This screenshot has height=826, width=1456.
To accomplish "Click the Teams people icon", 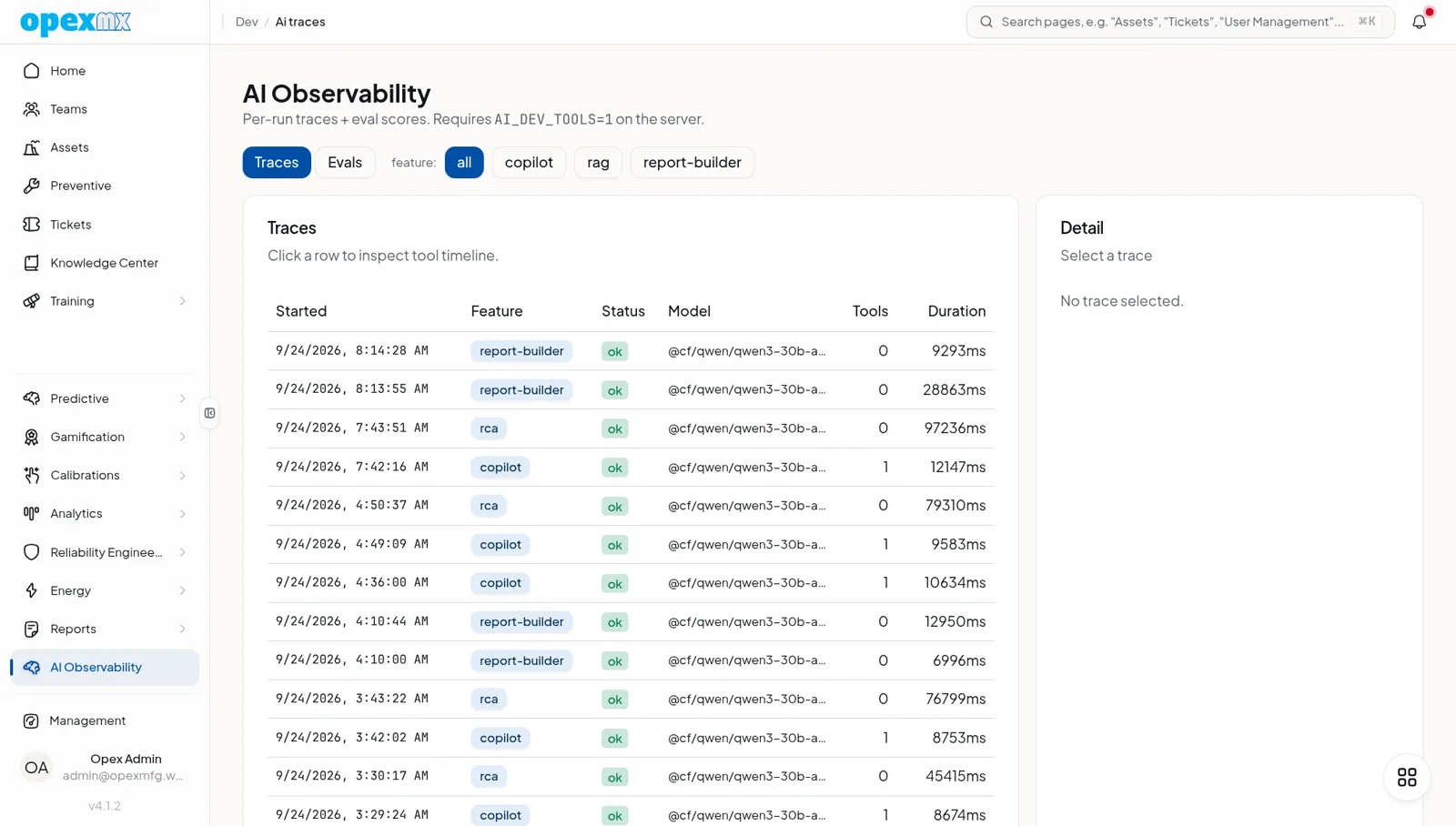I will 32,109.
